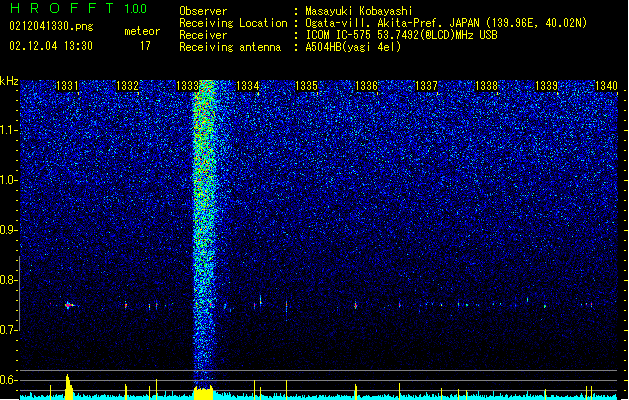Click the 1335 time axis marker
Screen dimensions: 629x400
tap(306, 86)
